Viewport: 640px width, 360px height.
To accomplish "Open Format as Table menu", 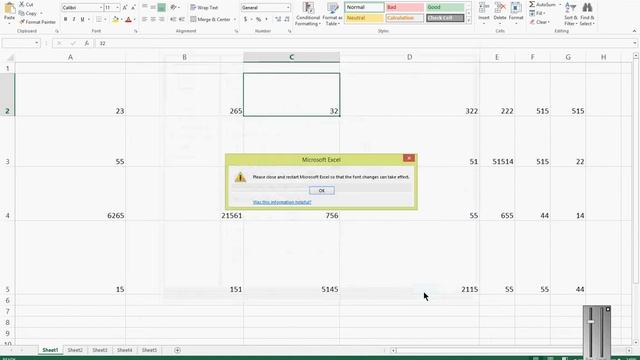I will point(332,14).
